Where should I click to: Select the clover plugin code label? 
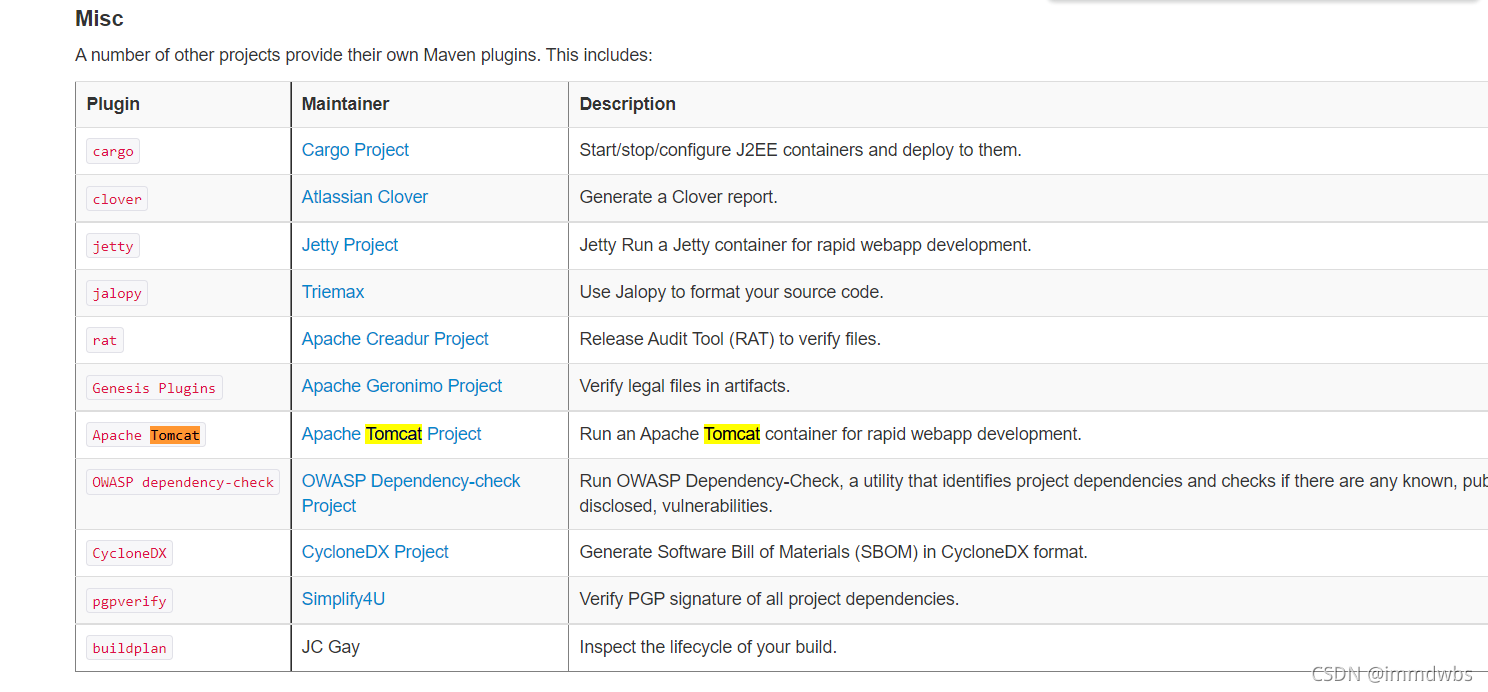coord(117,199)
